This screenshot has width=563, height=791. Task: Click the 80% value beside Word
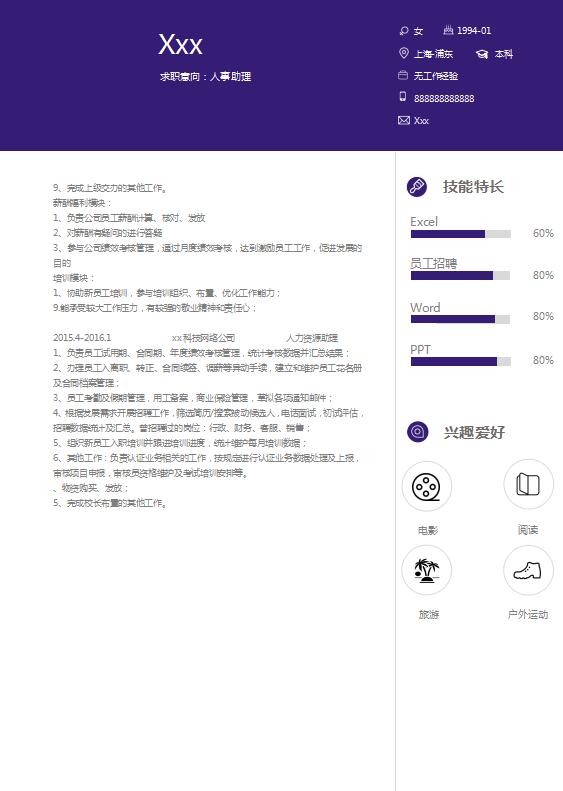click(543, 316)
